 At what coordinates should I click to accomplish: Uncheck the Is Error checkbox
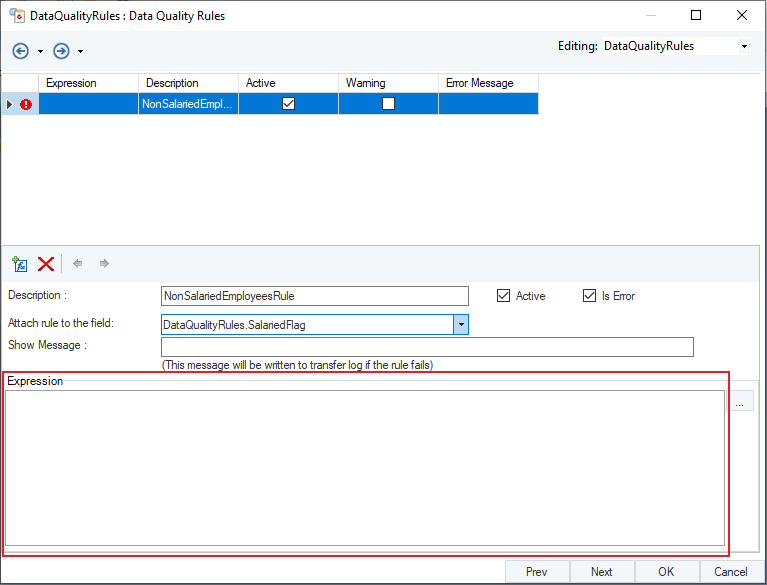tap(590, 296)
